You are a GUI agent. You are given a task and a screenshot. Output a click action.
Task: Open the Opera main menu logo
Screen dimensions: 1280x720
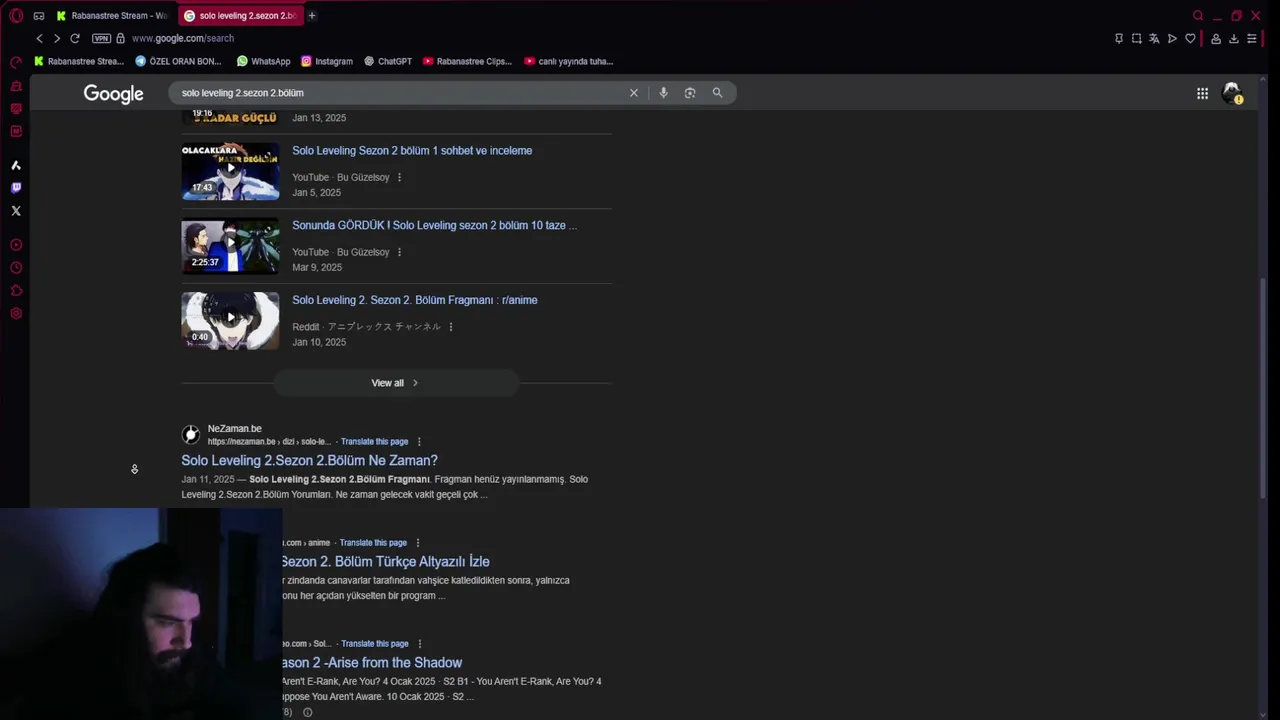click(16, 15)
